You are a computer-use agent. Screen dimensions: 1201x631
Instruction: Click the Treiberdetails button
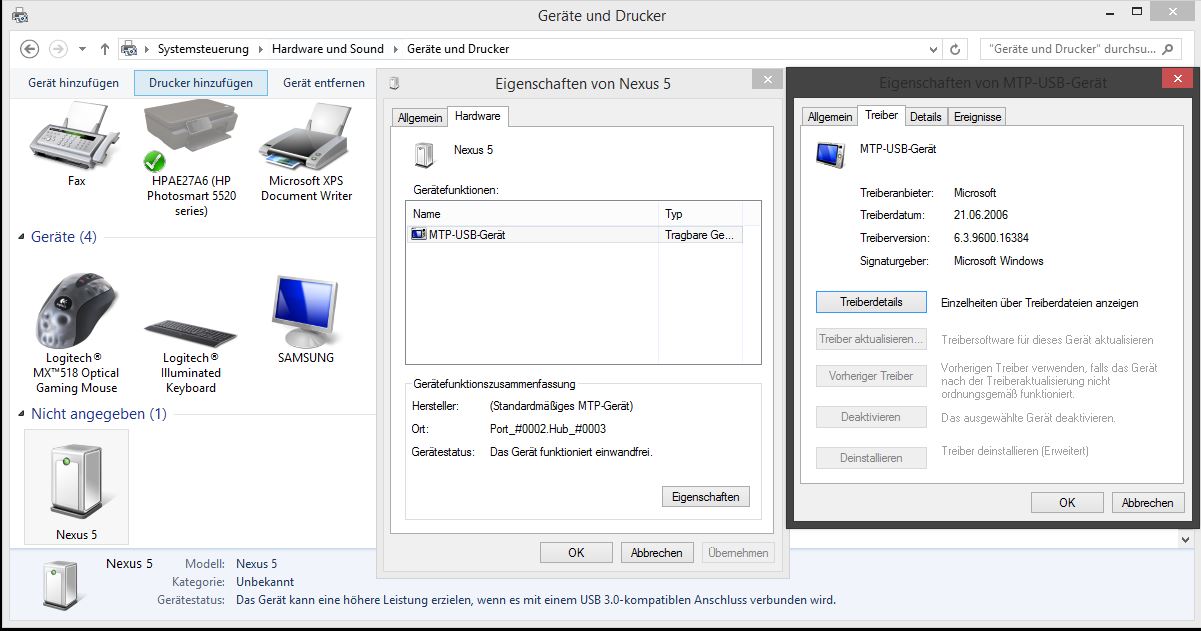[871, 301]
